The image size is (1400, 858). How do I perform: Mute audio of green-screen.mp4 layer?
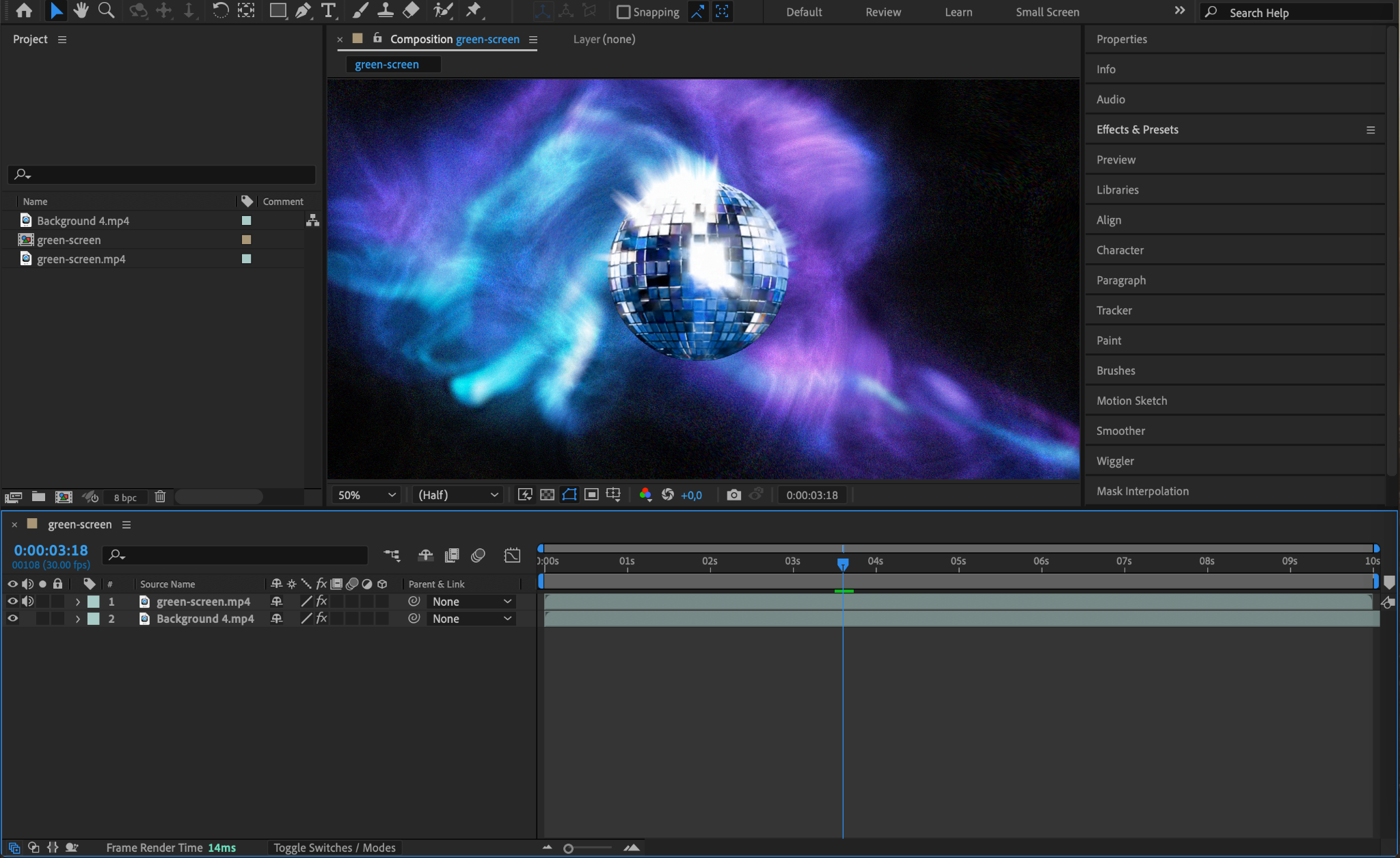[27, 602]
